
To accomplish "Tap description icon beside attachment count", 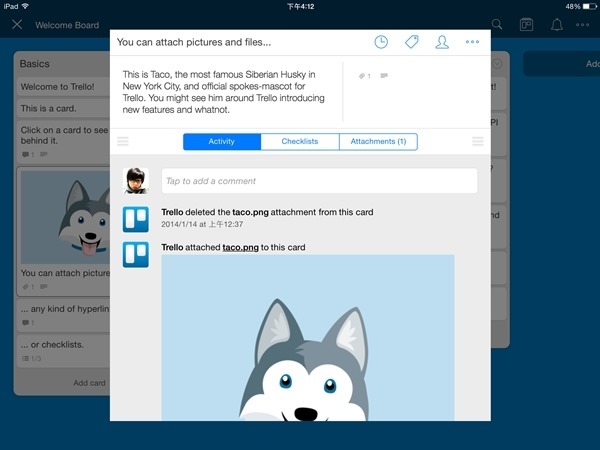I will pyautogui.click(x=384, y=76).
